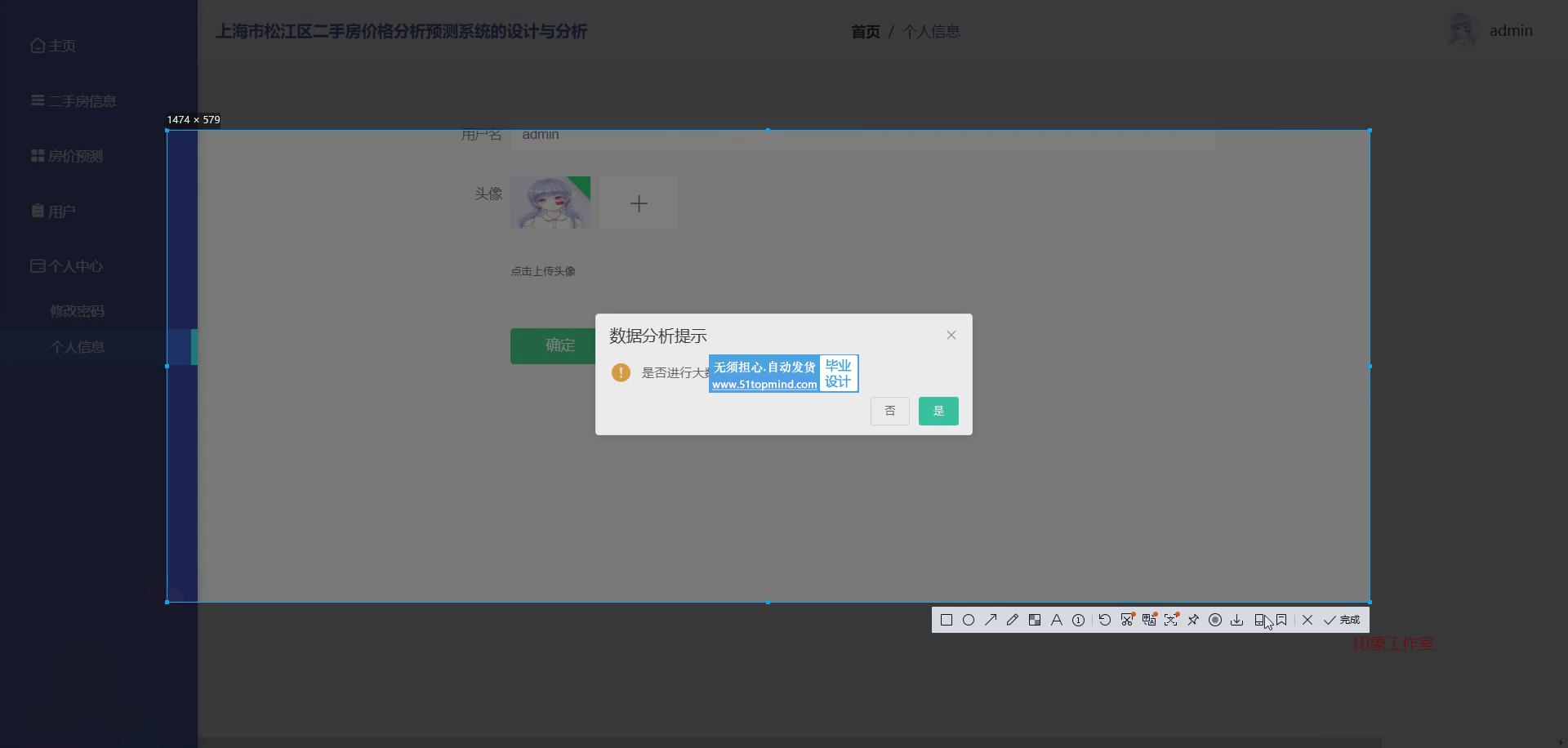1568x748 pixels.
Task: Open the 房价预测 sidebar menu
Action: (x=75, y=156)
